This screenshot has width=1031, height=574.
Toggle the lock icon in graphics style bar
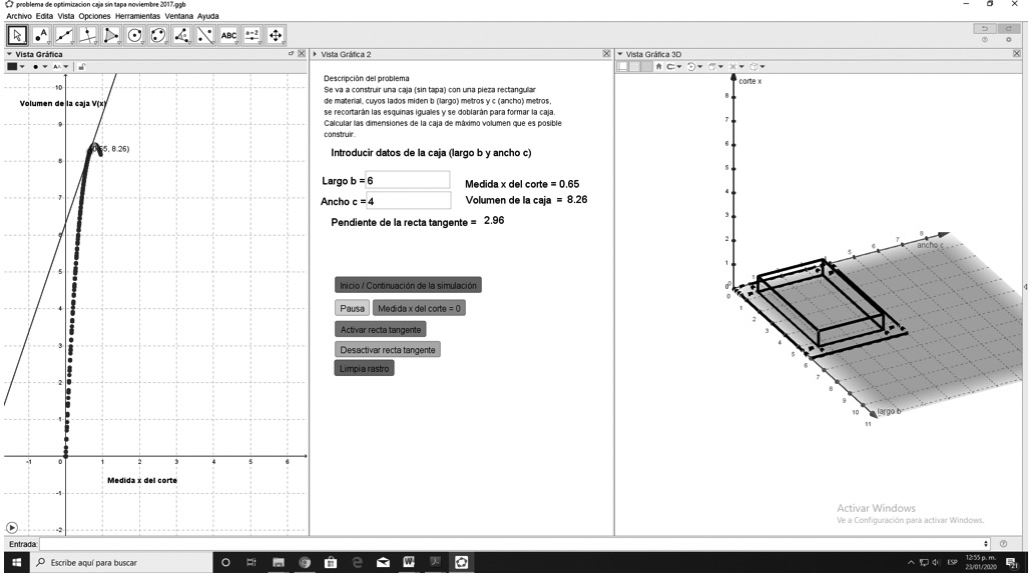click(x=82, y=66)
